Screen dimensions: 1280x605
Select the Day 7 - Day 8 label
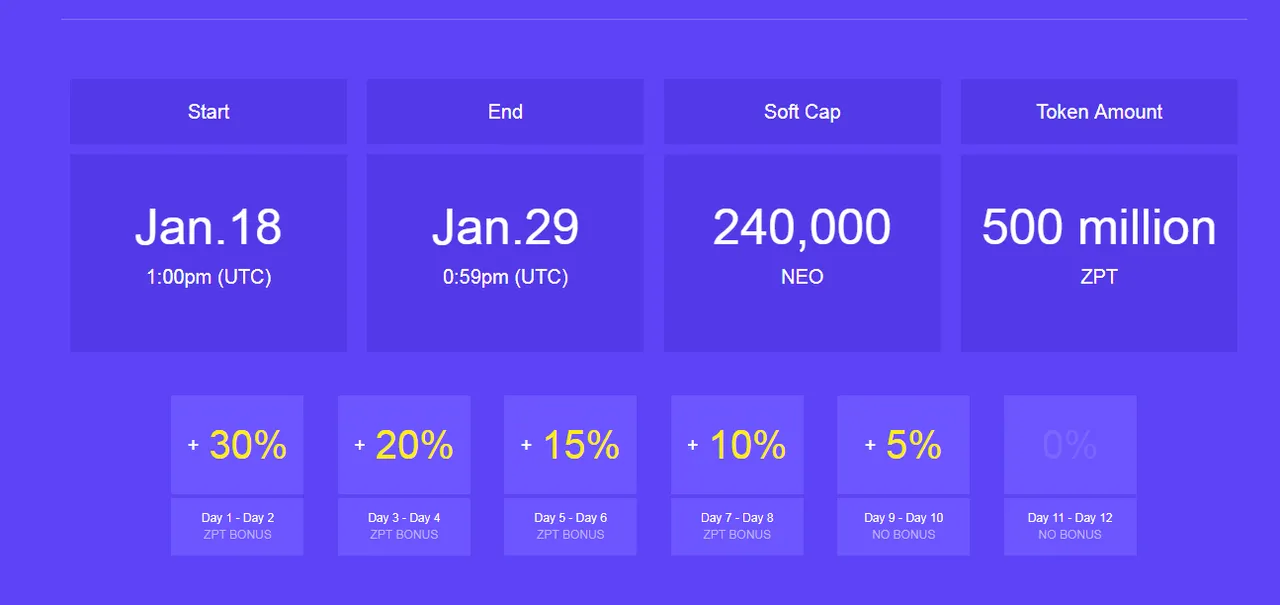tap(737, 518)
